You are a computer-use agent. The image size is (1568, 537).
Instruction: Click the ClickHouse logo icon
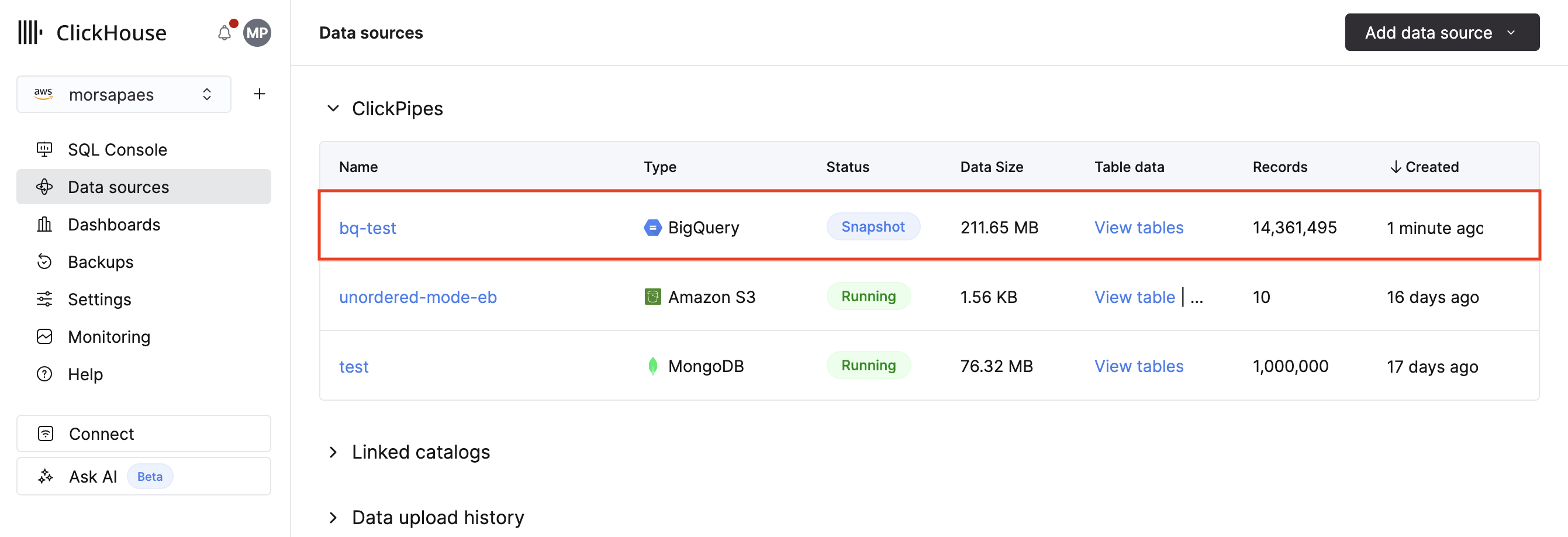coord(30,33)
